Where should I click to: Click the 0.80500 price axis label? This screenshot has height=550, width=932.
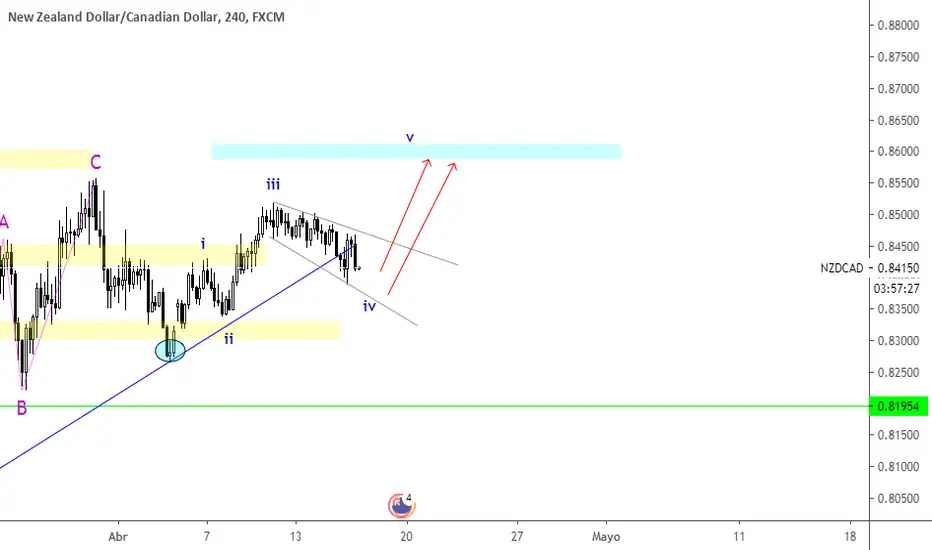(898, 498)
